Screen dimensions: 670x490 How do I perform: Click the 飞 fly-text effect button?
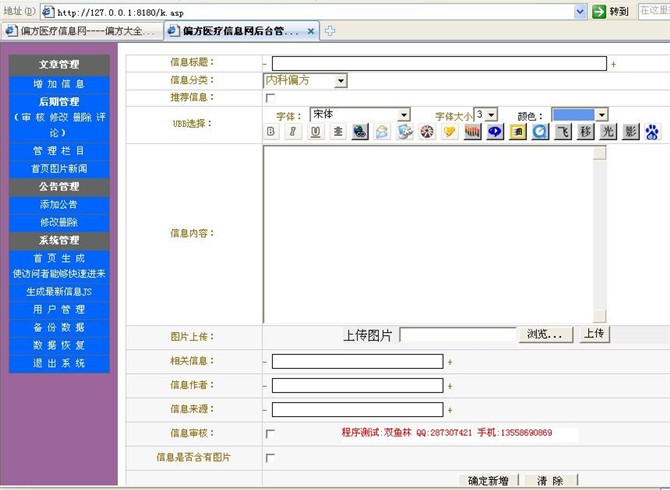tap(563, 132)
